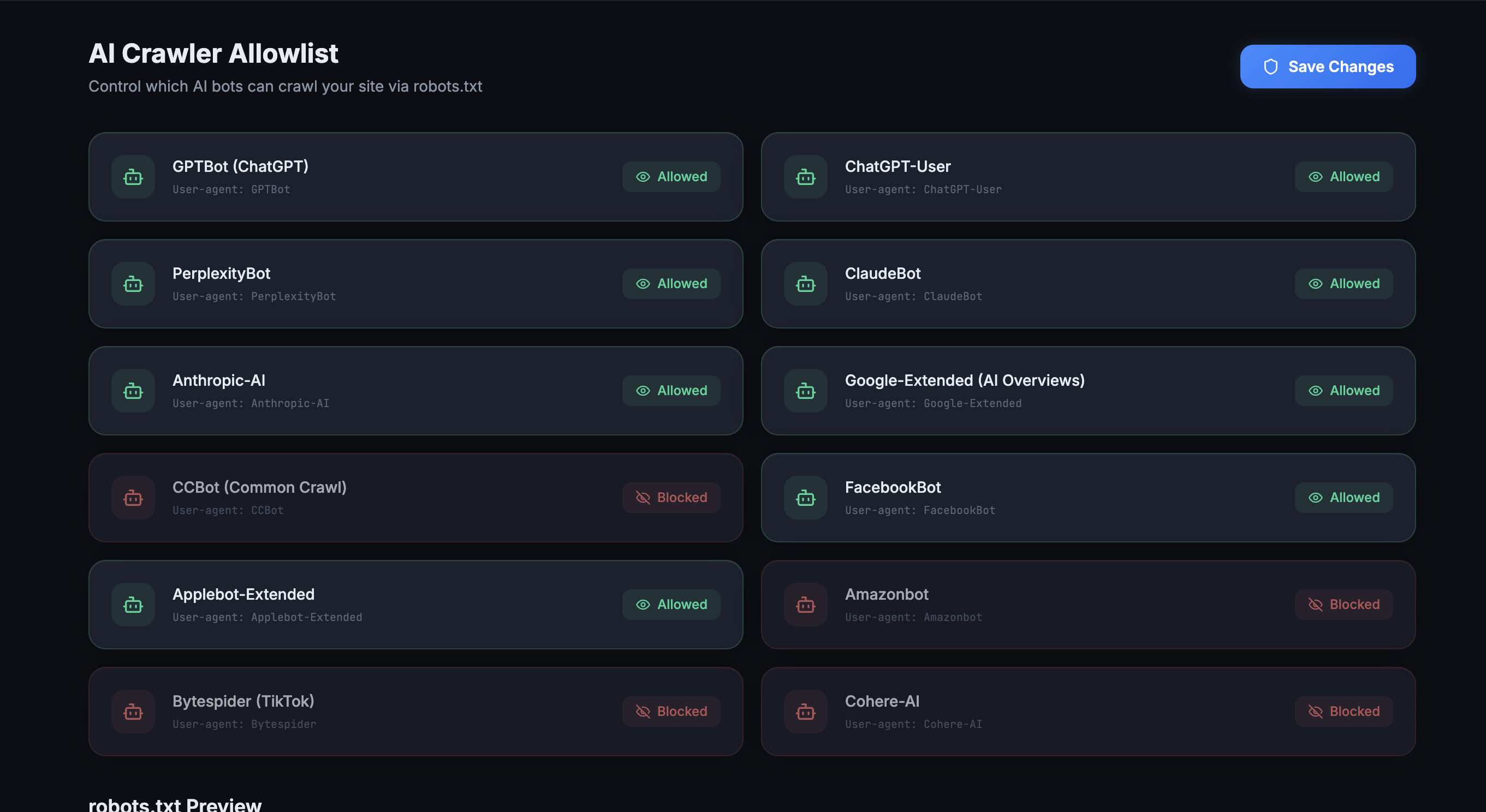Image resolution: width=1486 pixels, height=812 pixels.
Task: Click the eye icon on GPTBot's Allowed badge
Action: pyautogui.click(x=642, y=176)
